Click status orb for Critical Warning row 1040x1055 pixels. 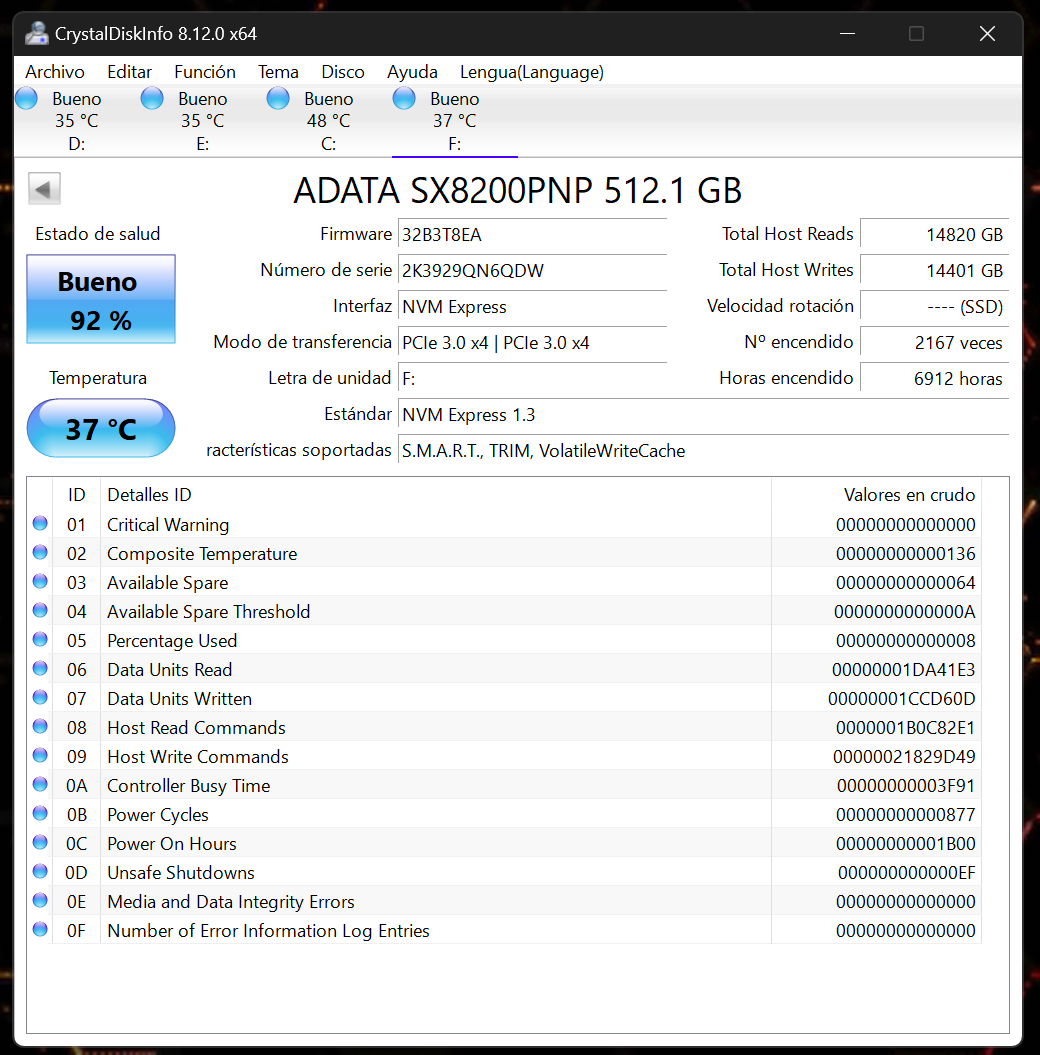click(x=40, y=523)
